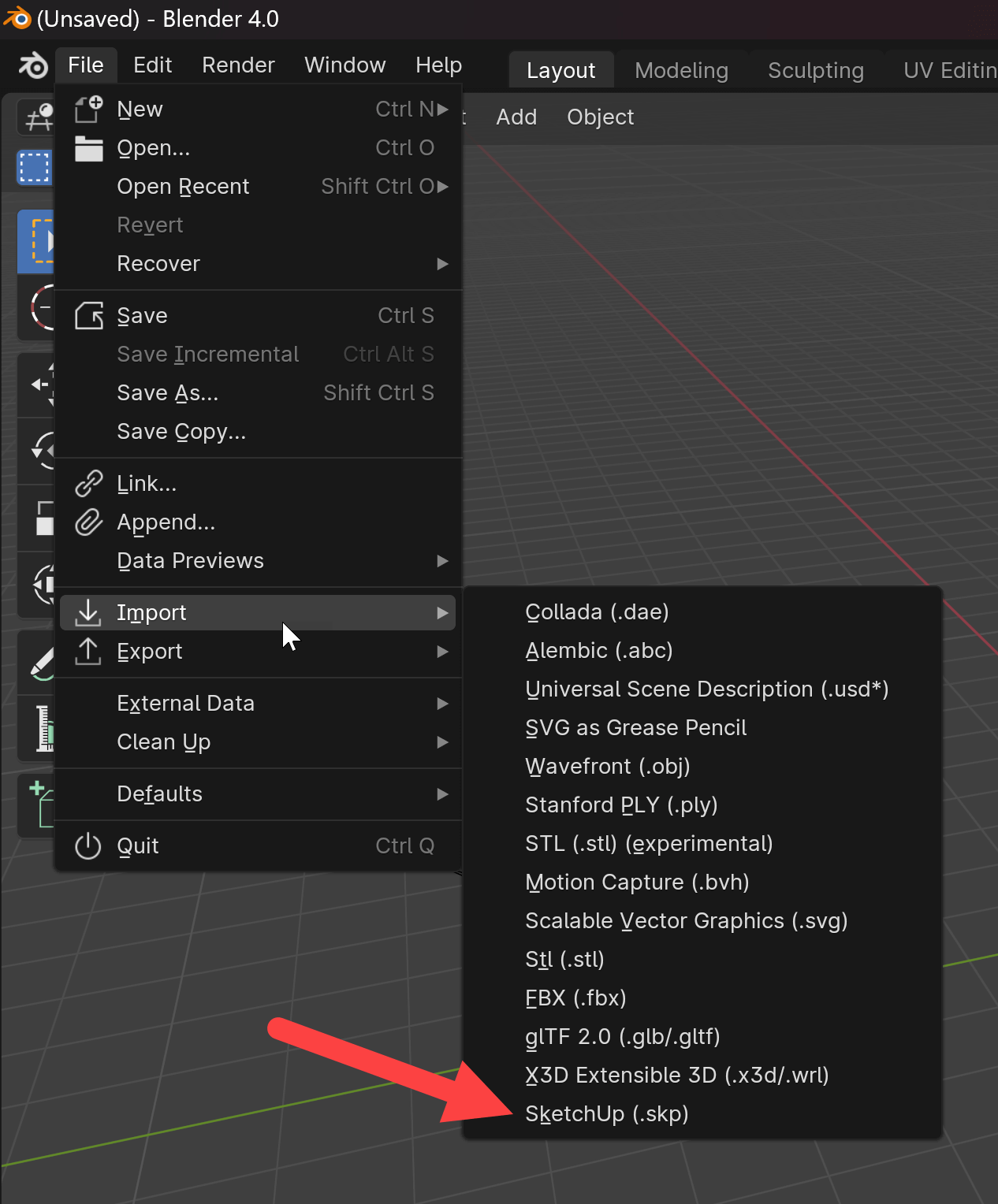This screenshot has height=1204, width=998.
Task: Click the Quit entry to exit Blender
Action: [x=137, y=845]
